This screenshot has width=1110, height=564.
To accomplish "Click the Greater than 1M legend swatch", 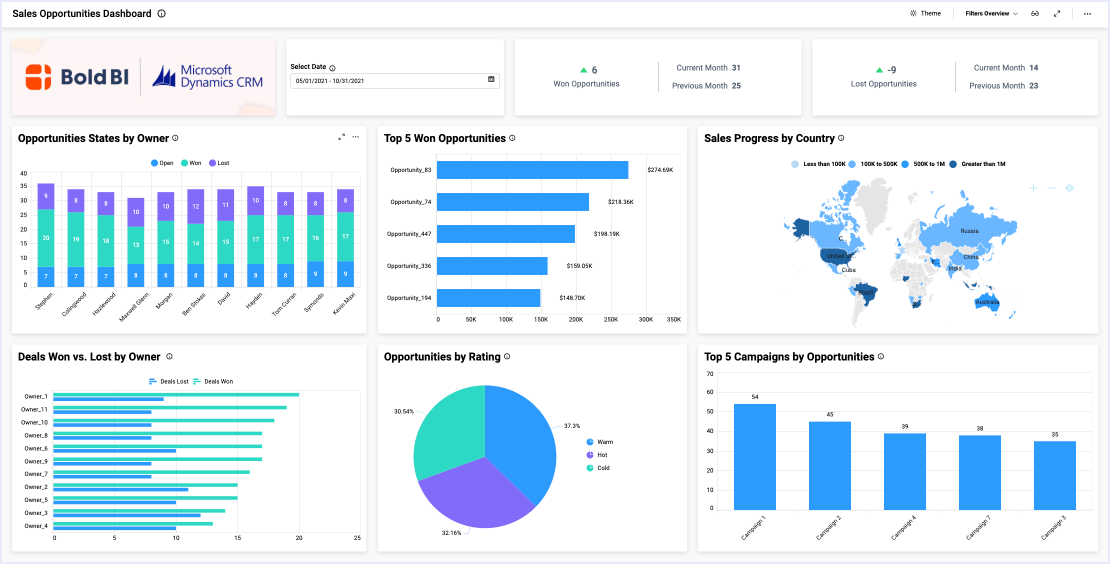I will coord(954,163).
